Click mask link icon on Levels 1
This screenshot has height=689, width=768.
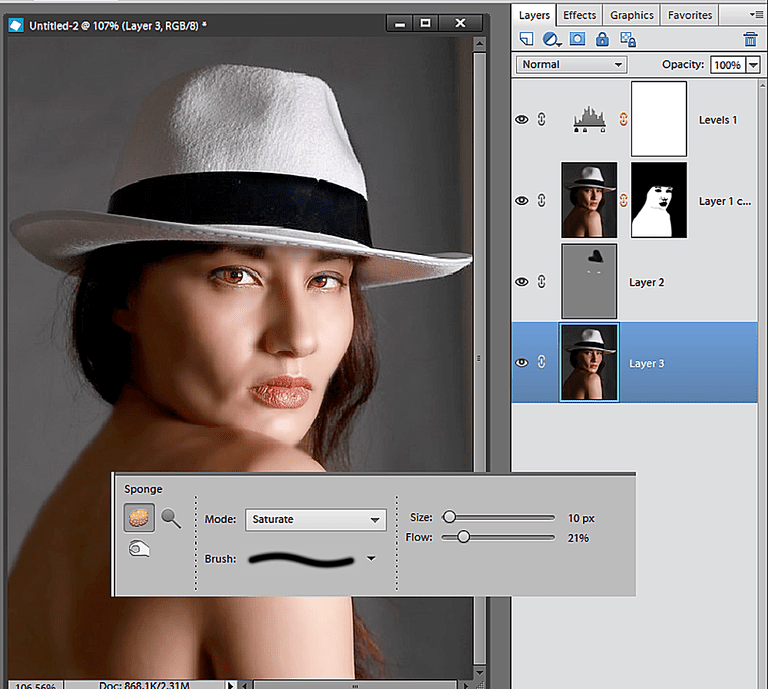(x=624, y=119)
